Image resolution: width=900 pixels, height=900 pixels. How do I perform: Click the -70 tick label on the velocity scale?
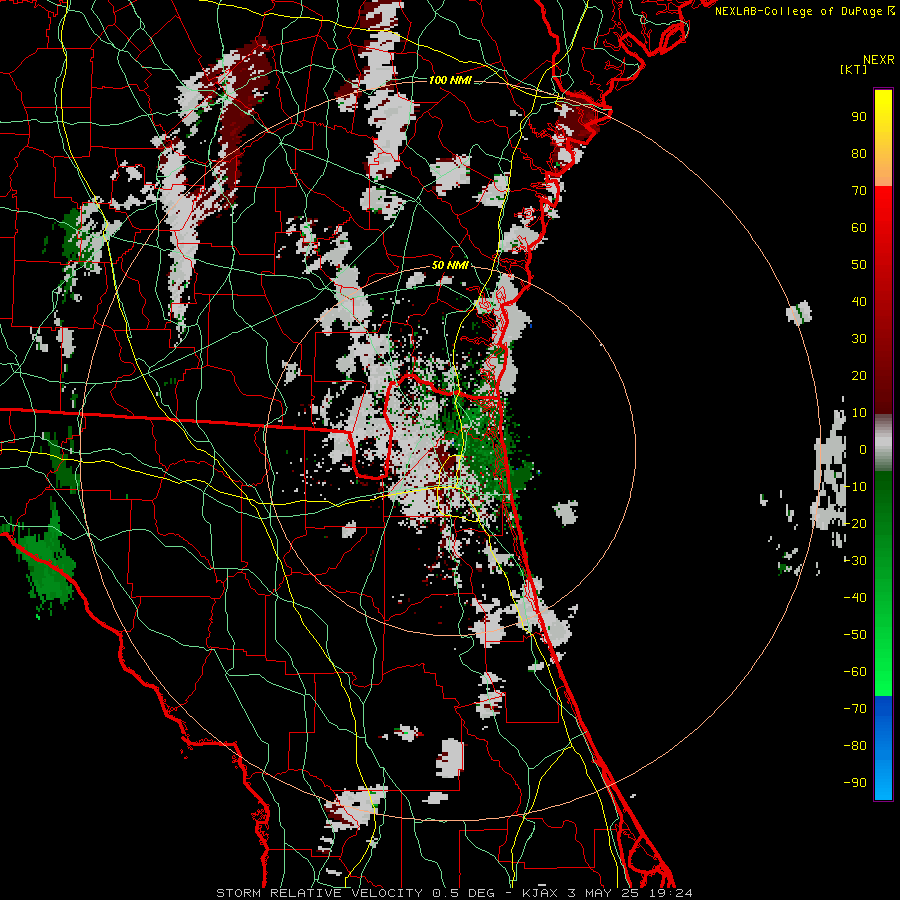tap(855, 709)
